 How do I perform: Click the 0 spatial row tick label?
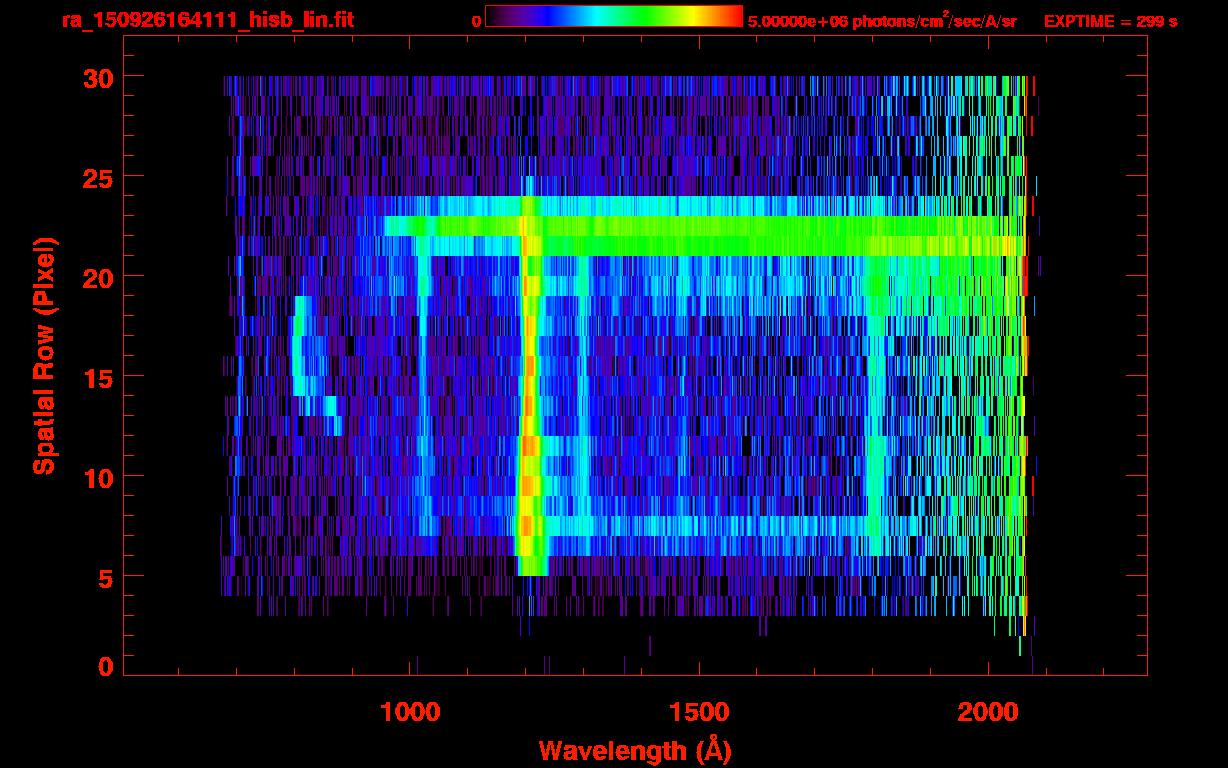[x=106, y=666]
